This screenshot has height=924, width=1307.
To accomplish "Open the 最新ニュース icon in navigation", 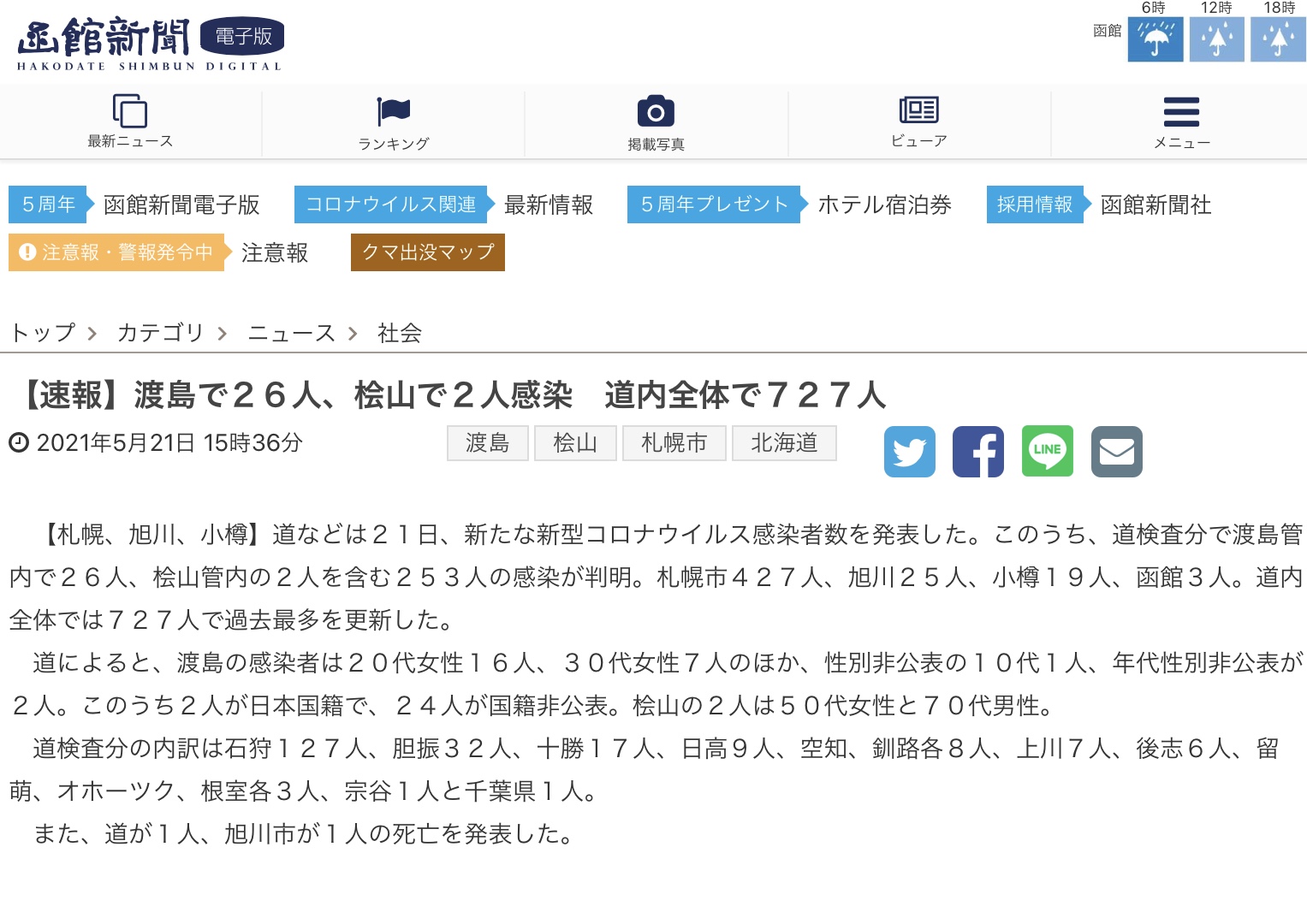I will pyautogui.click(x=130, y=112).
